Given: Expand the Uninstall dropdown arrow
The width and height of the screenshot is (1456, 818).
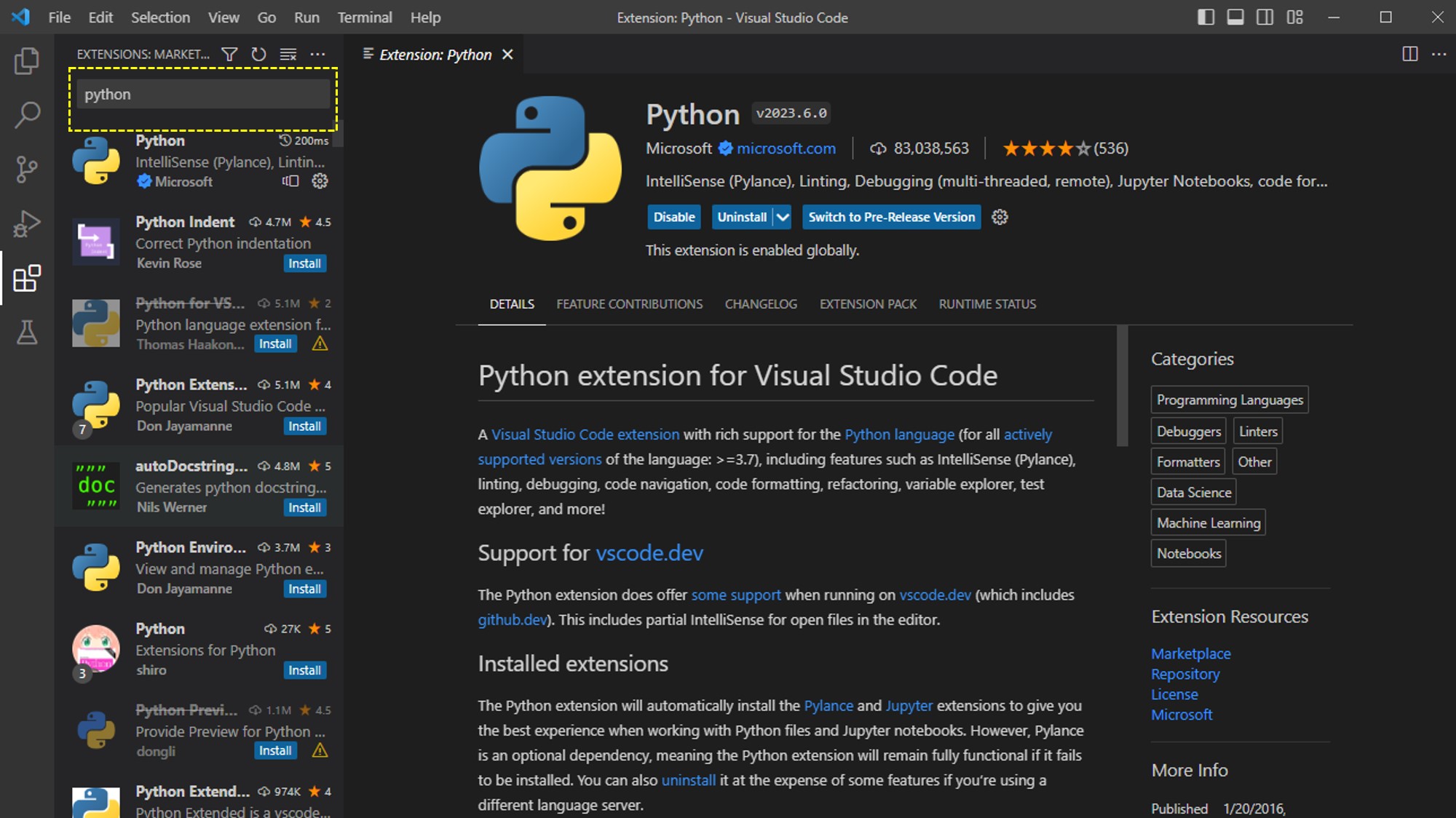Looking at the screenshot, I should coord(782,217).
